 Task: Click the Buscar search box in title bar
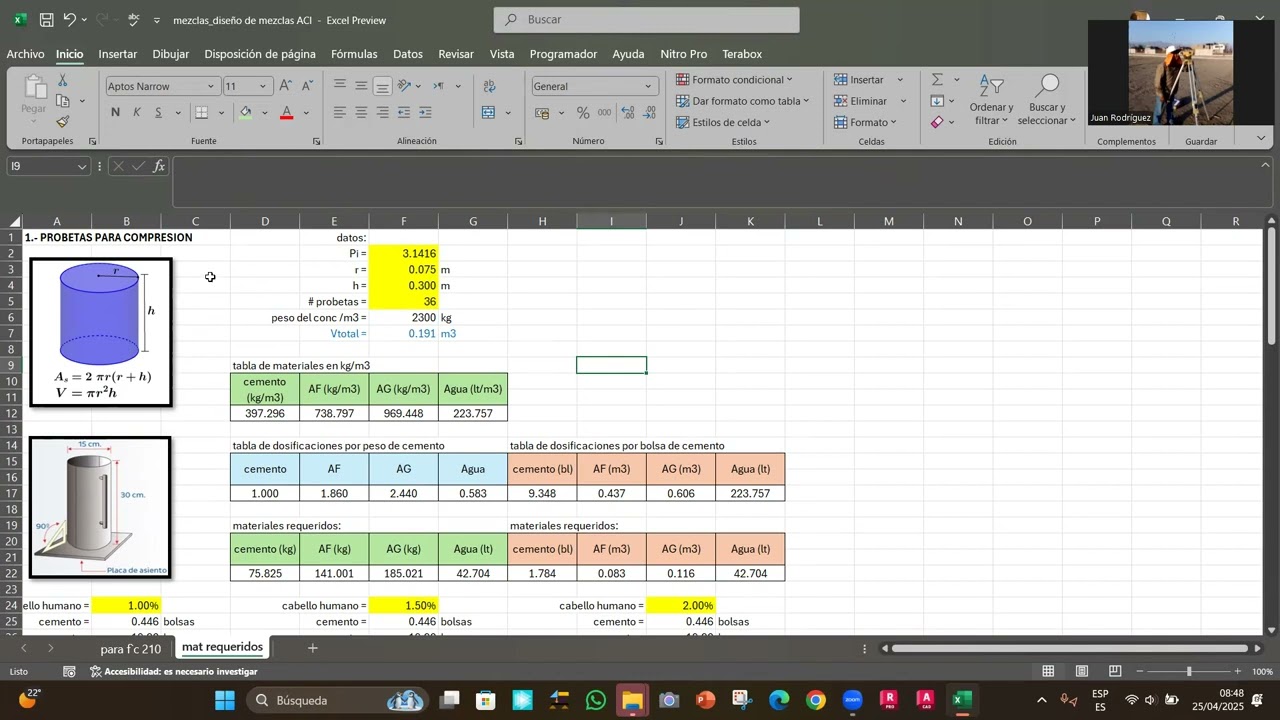[646, 20]
